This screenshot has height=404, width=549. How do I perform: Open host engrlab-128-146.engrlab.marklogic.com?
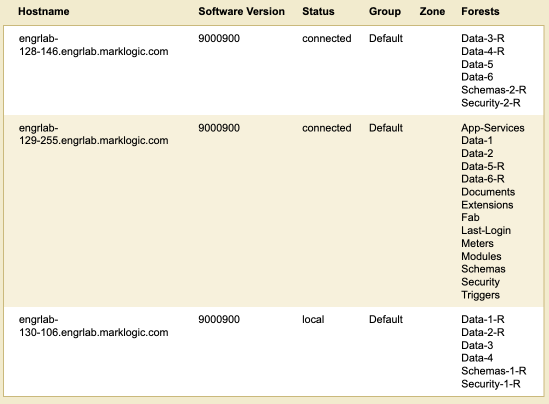click(93, 45)
